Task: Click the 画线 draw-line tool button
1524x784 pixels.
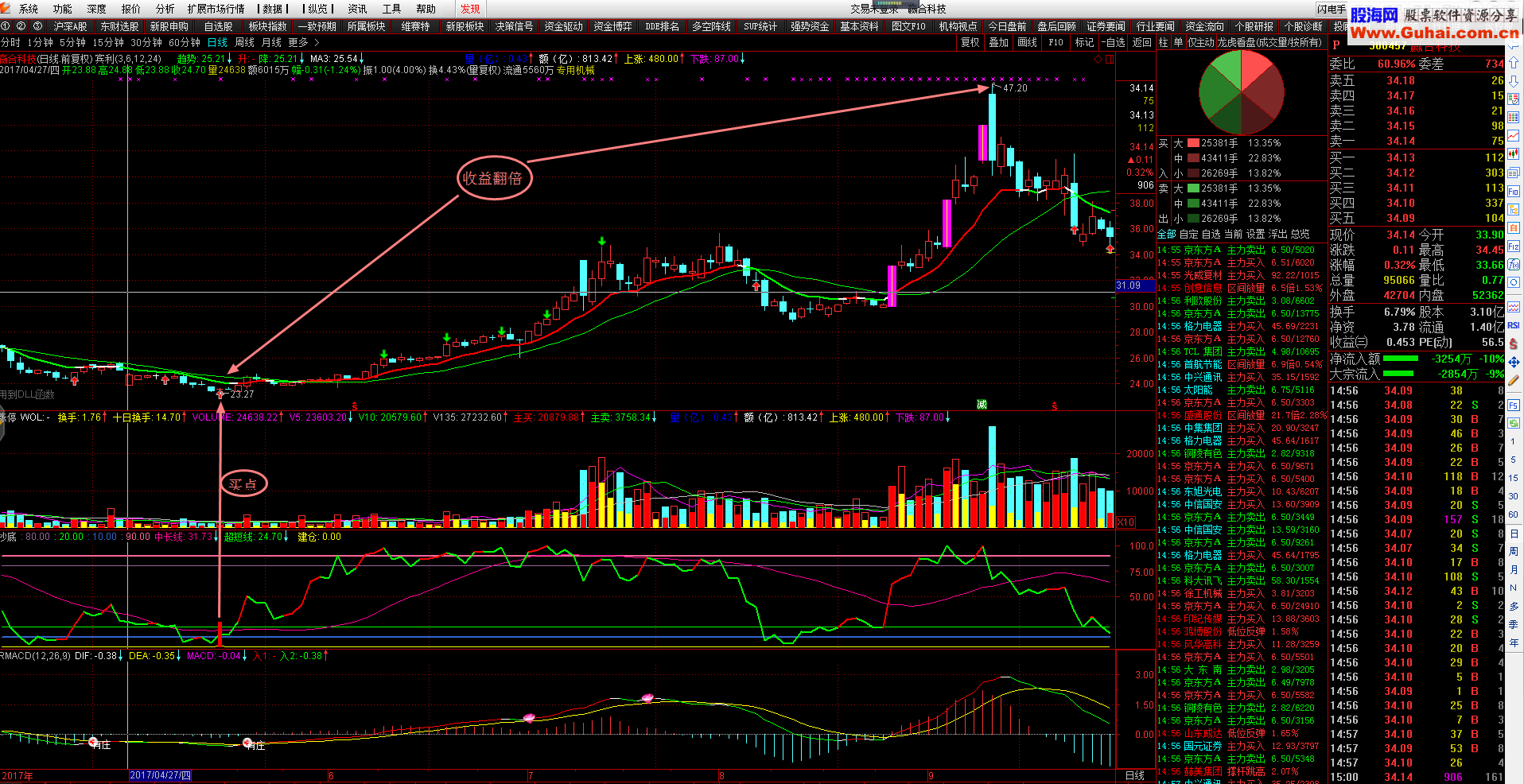Action: click(x=1027, y=42)
